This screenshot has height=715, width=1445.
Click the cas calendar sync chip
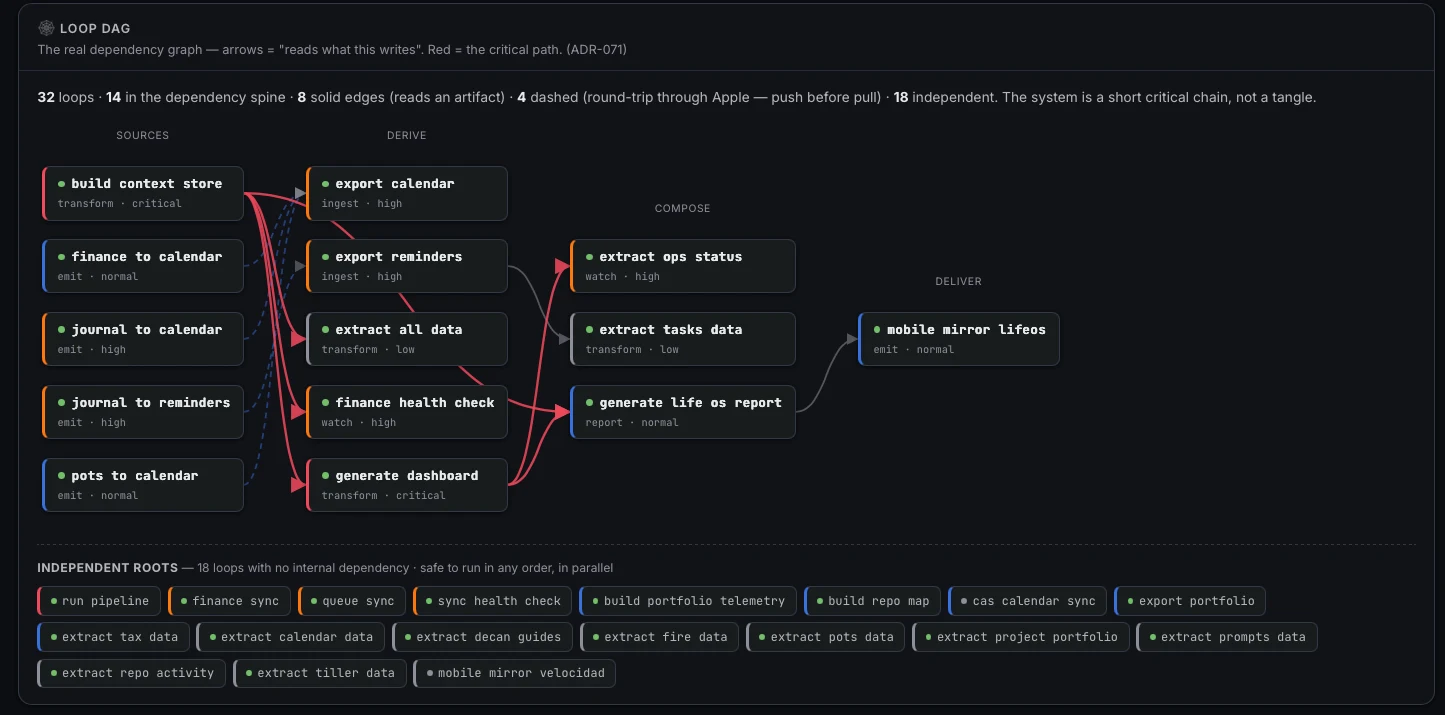1028,601
